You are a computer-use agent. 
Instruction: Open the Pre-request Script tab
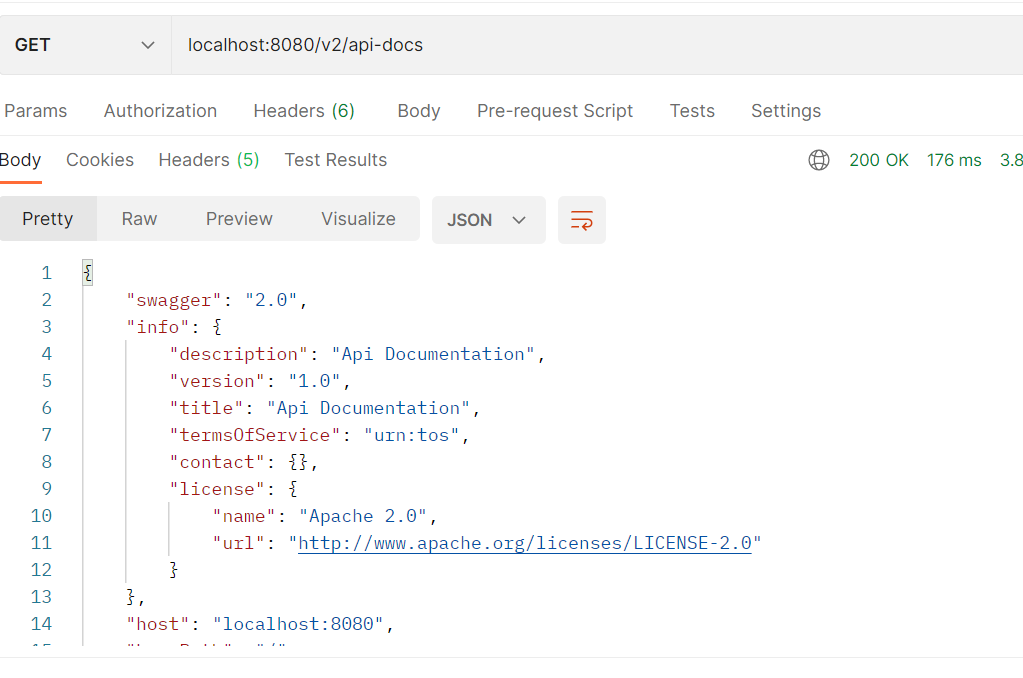555,111
